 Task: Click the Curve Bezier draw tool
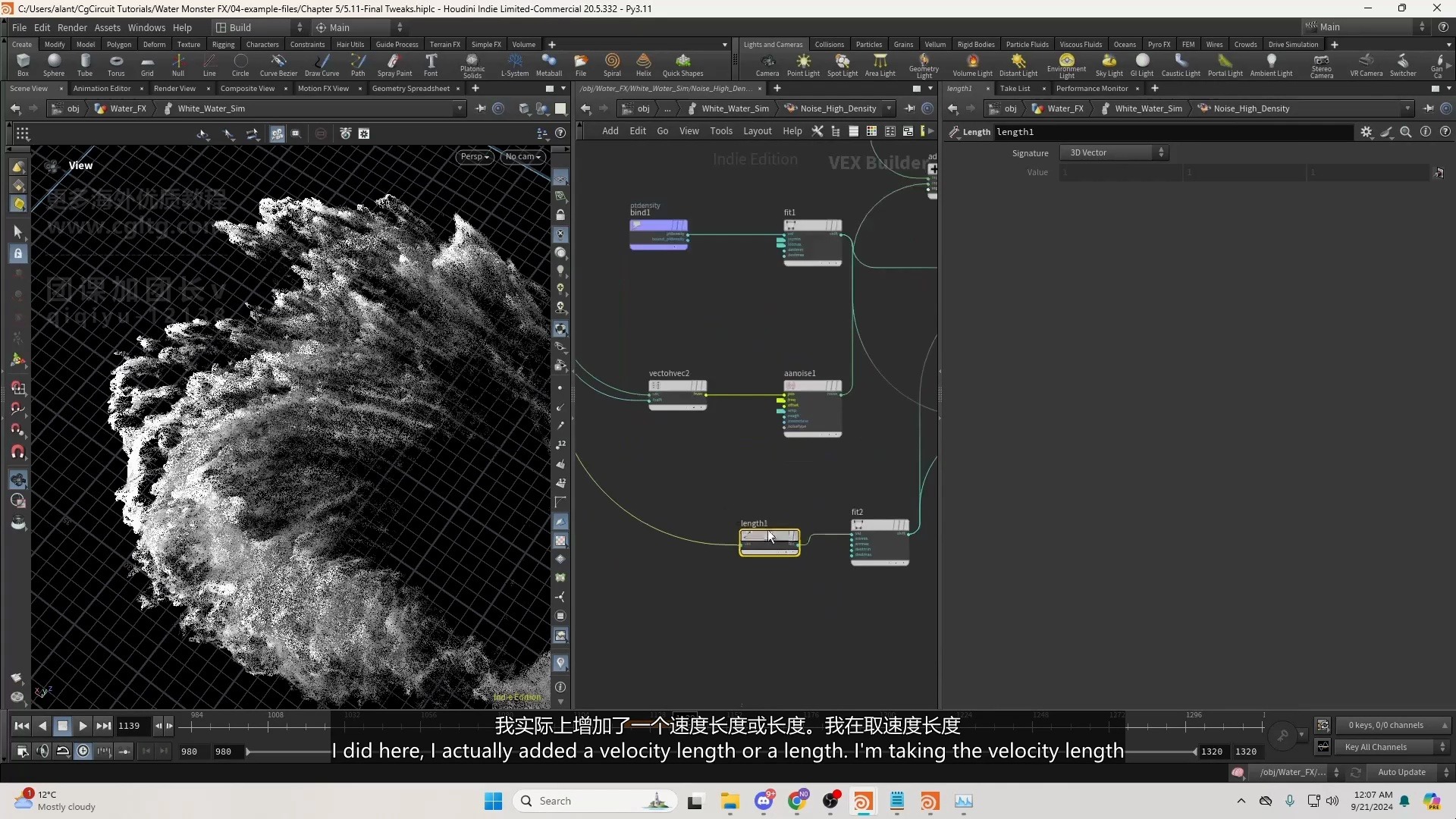pos(278,65)
